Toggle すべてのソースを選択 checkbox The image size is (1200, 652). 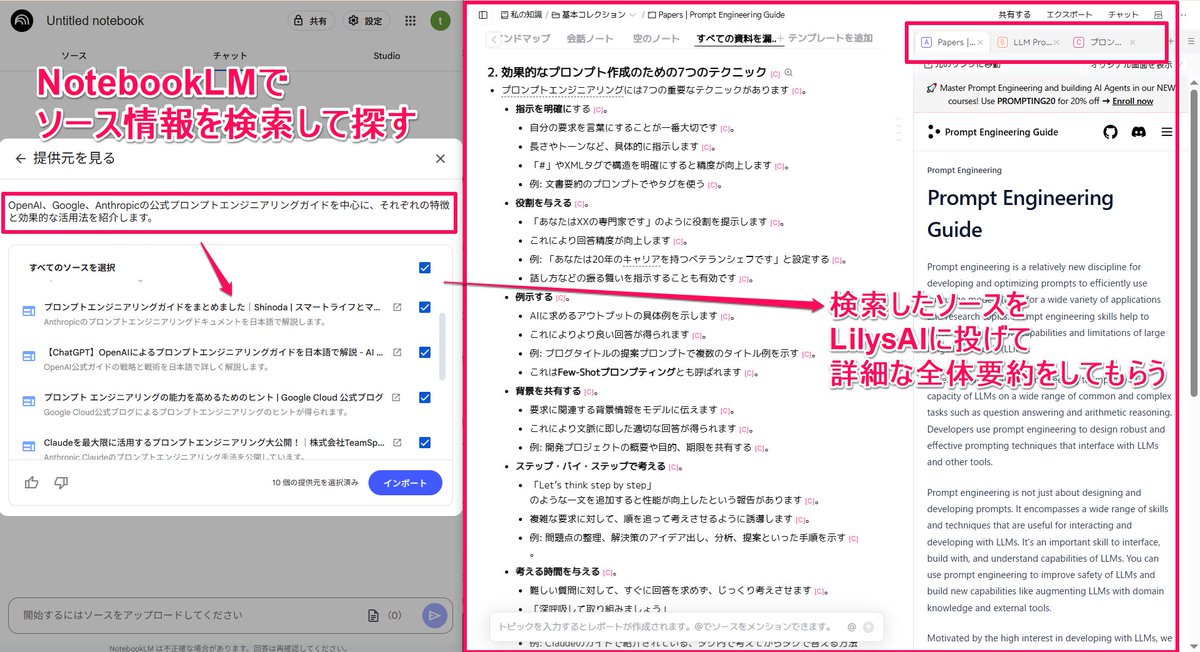[425, 268]
